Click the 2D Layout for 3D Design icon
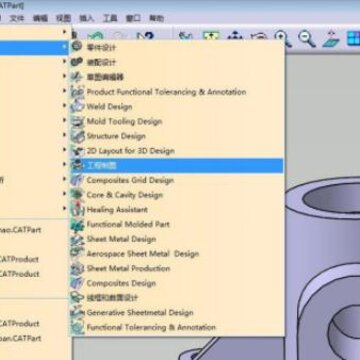 [x=77, y=151]
